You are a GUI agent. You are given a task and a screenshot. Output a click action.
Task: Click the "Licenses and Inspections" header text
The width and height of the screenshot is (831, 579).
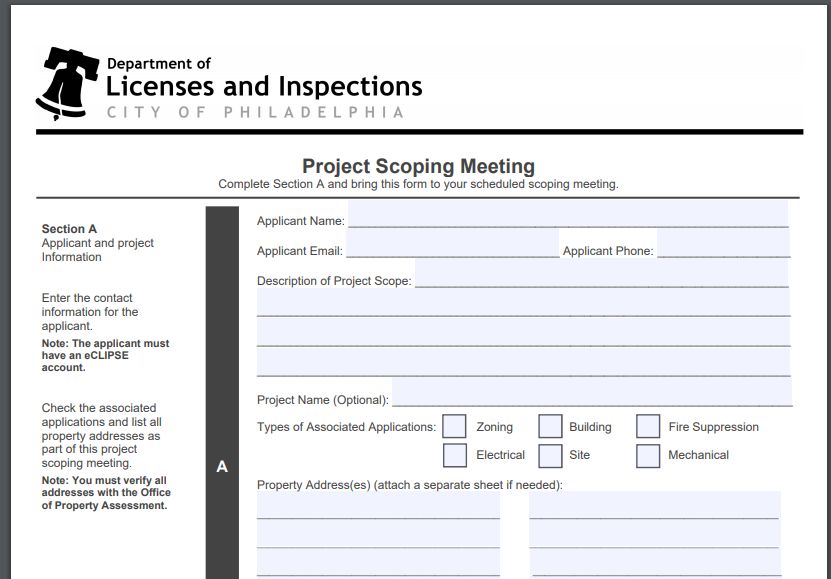click(264, 86)
